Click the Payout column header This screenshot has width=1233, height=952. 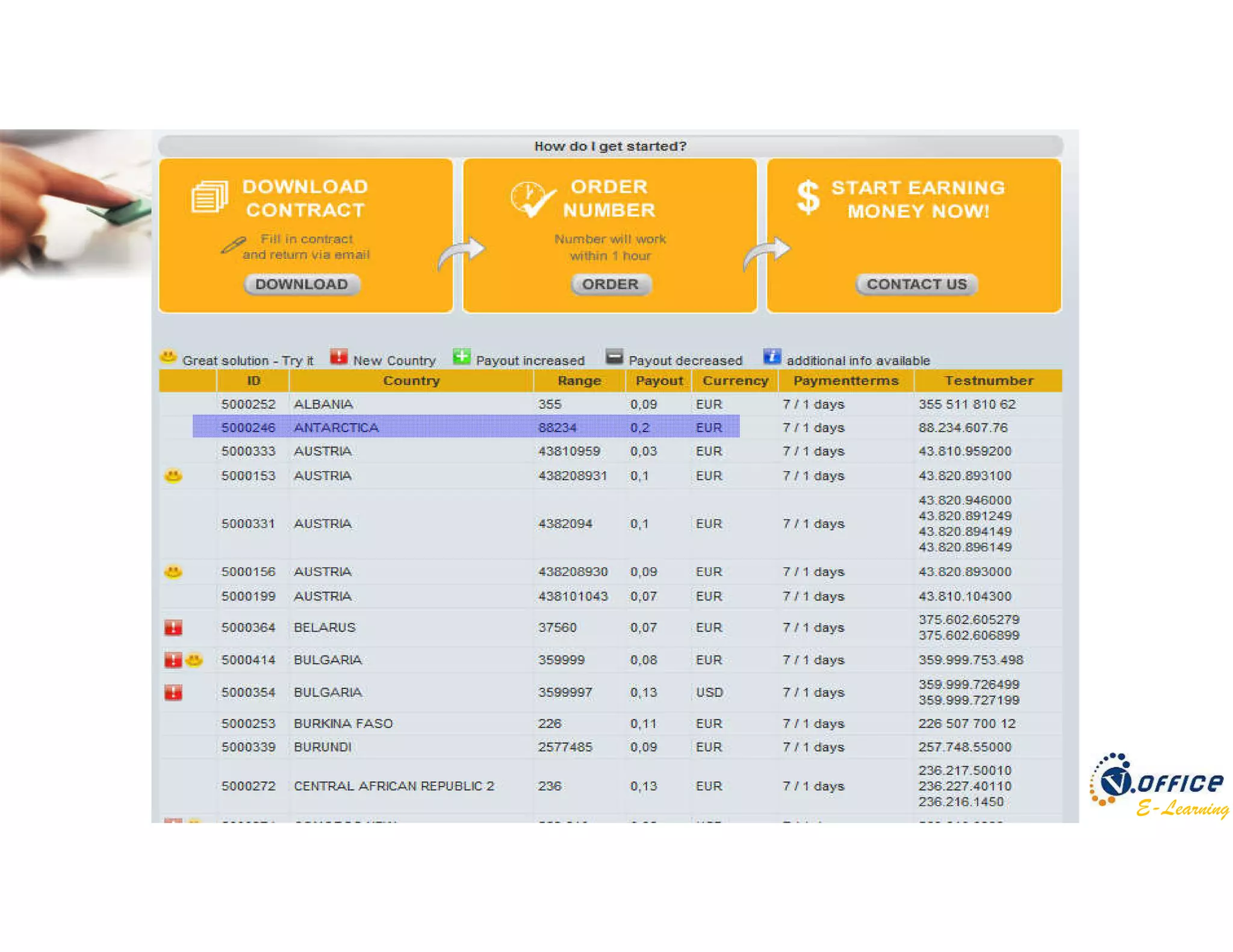coord(659,381)
